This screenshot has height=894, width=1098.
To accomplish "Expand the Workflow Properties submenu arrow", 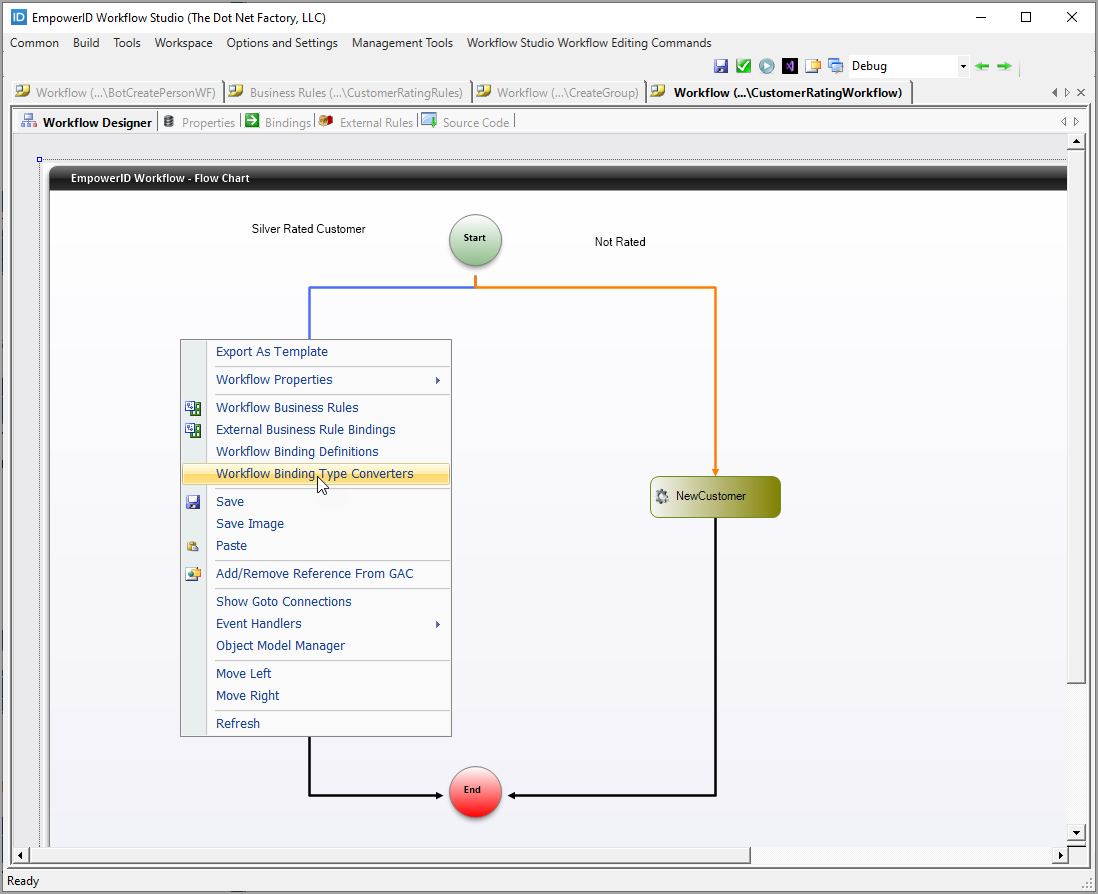I will [438, 380].
